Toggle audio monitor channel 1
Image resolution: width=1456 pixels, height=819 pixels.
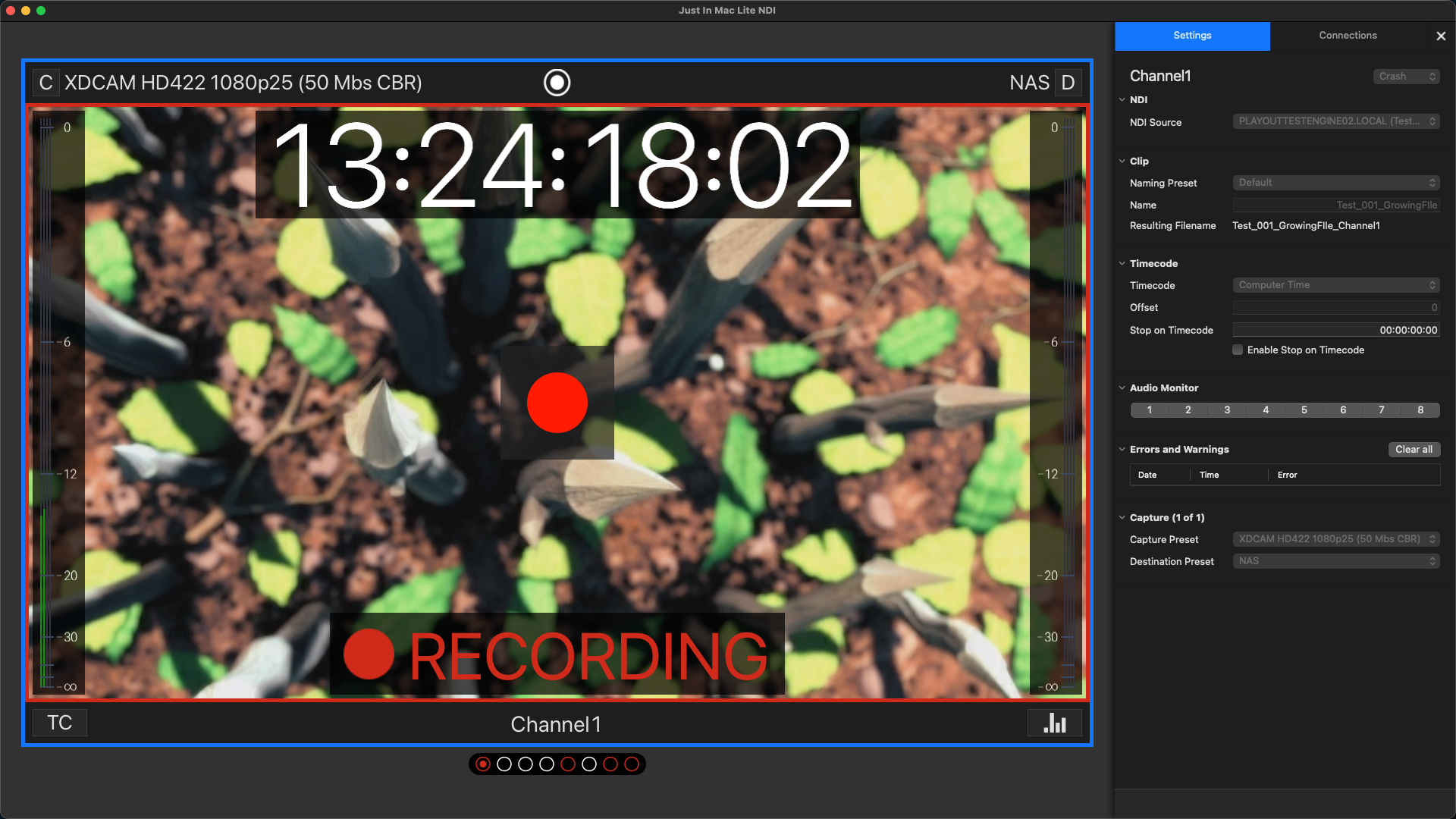(x=1150, y=410)
